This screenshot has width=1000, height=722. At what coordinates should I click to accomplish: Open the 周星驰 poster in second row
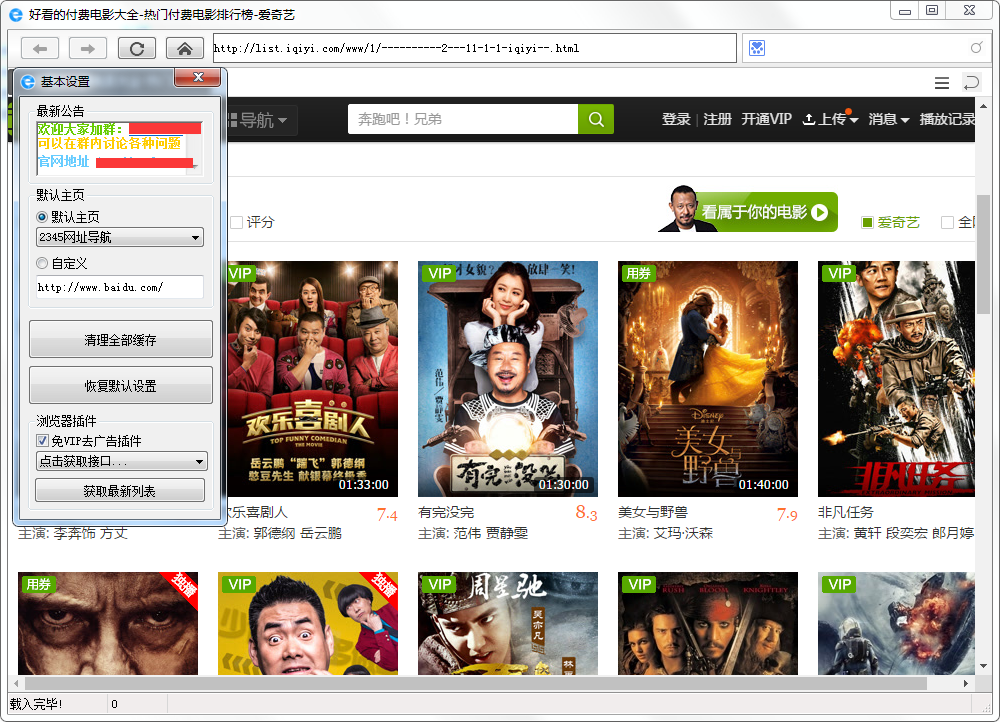(508, 623)
